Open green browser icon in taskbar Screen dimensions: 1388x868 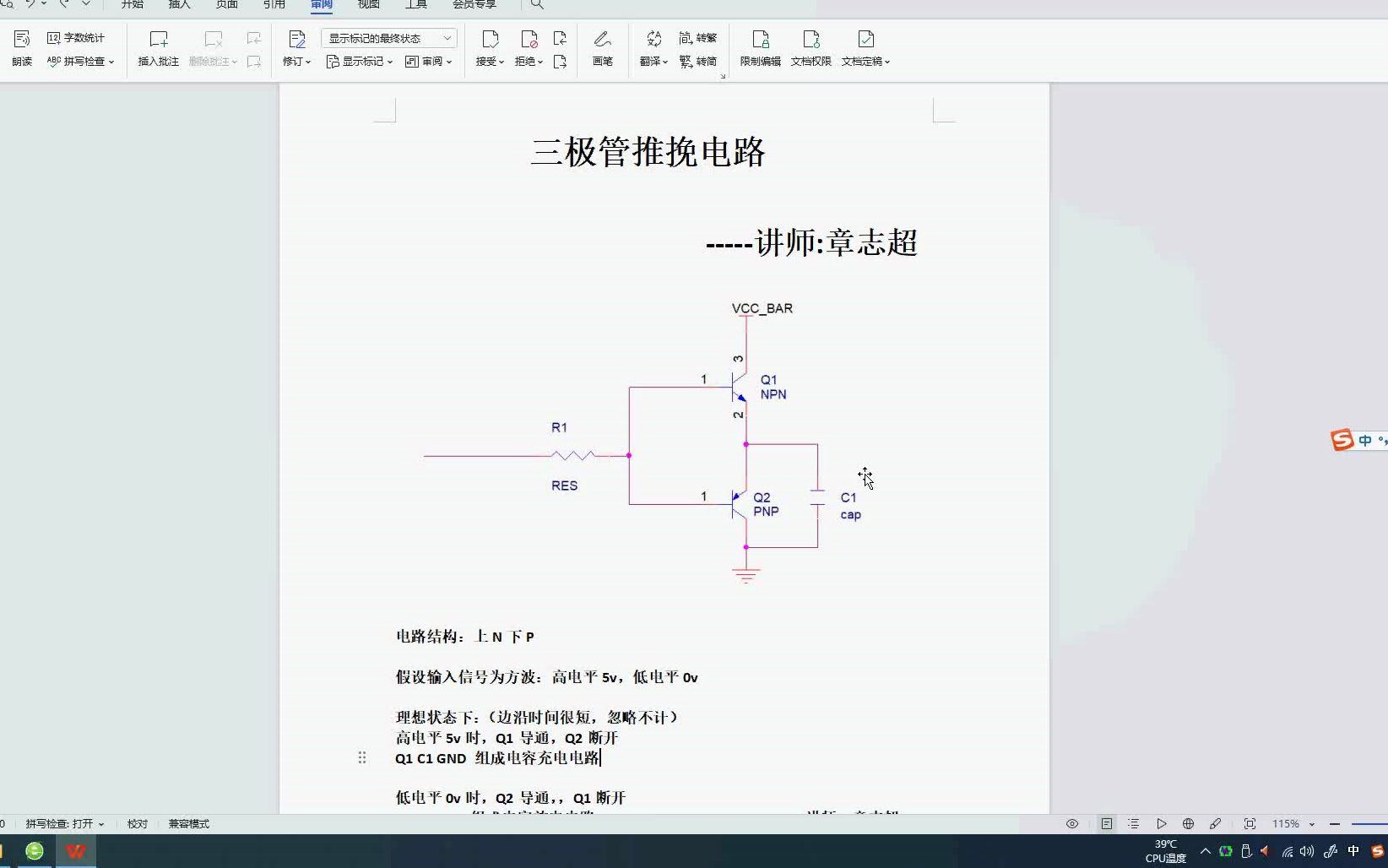(x=35, y=851)
